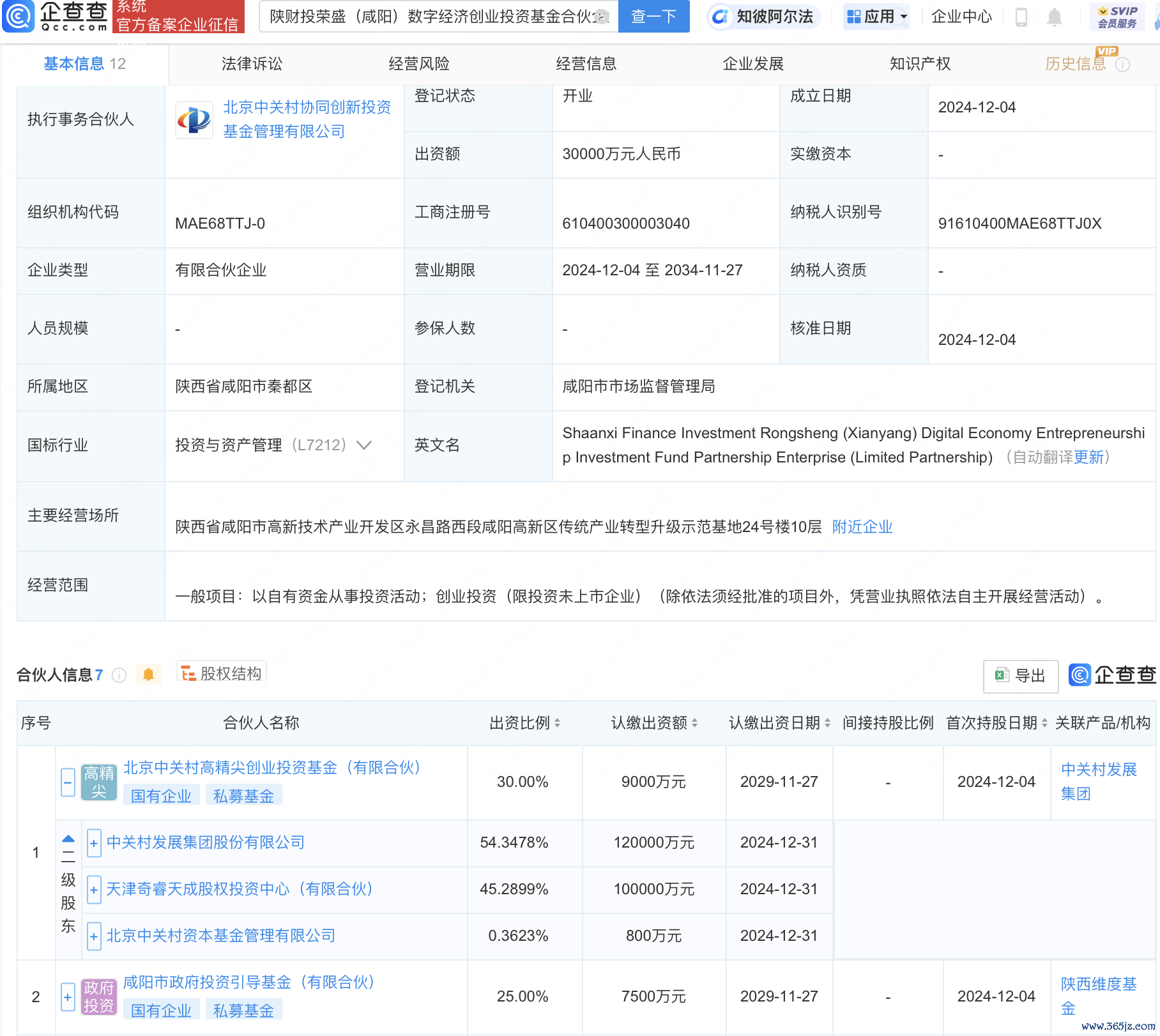Click the 高精尖 partner logo tile
This screenshot has height=1036, width=1160.
pos(99,782)
